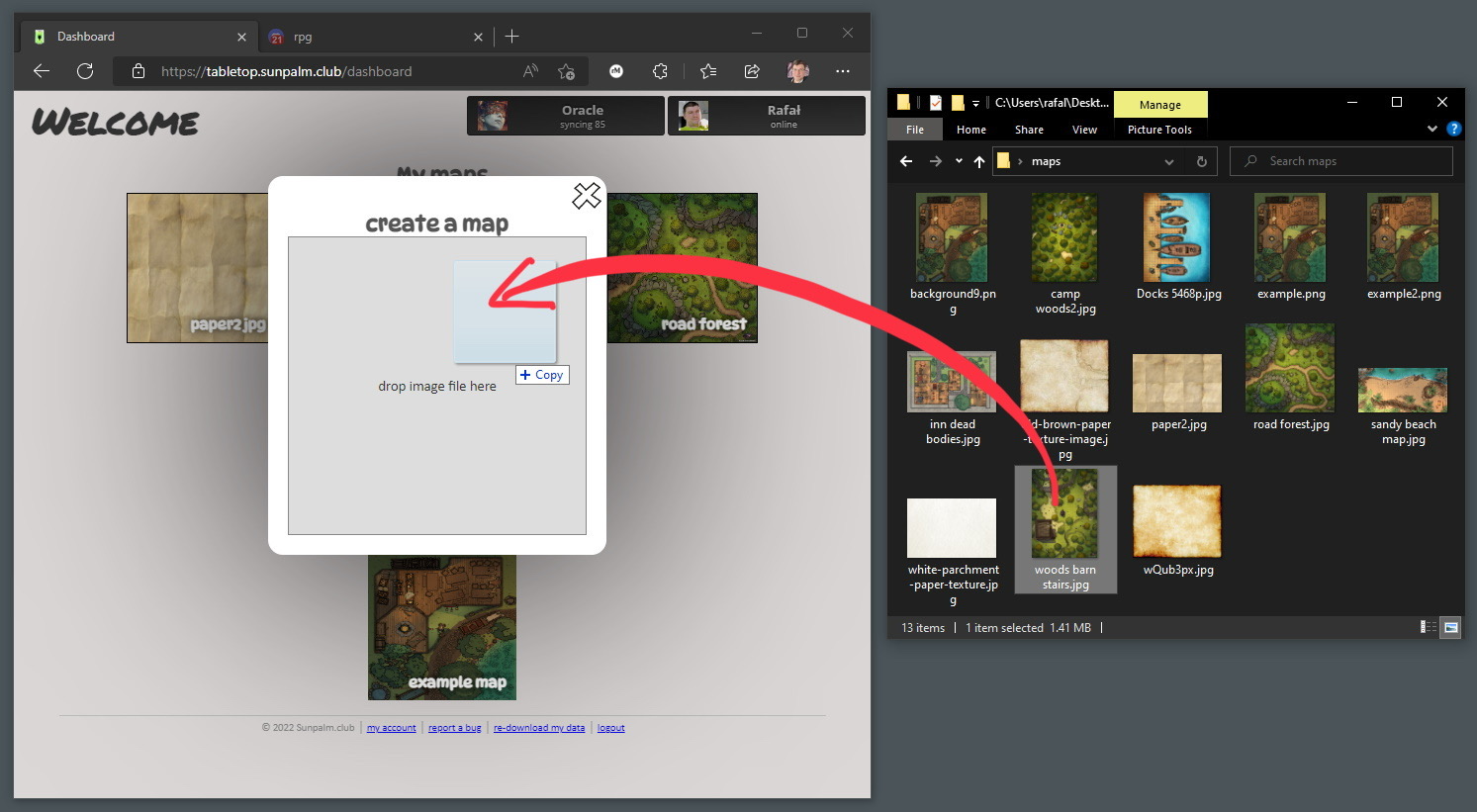Open Explorer recent locations dropdown
This screenshot has height=812, width=1477.
pos(959,161)
